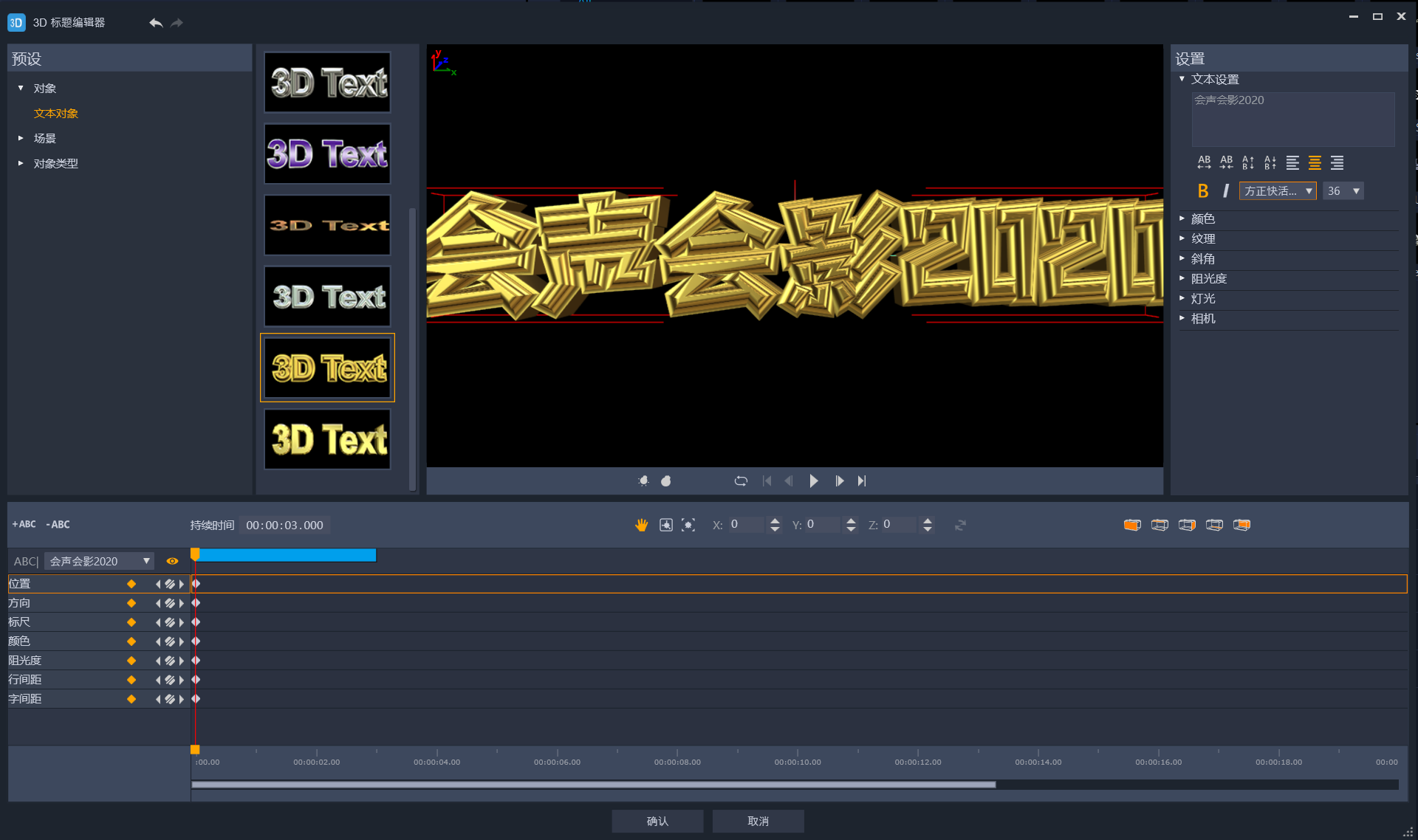Viewport: 1418px width, 840px height.
Task: Expand the 灯光 settings section
Action: (x=1182, y=298)
